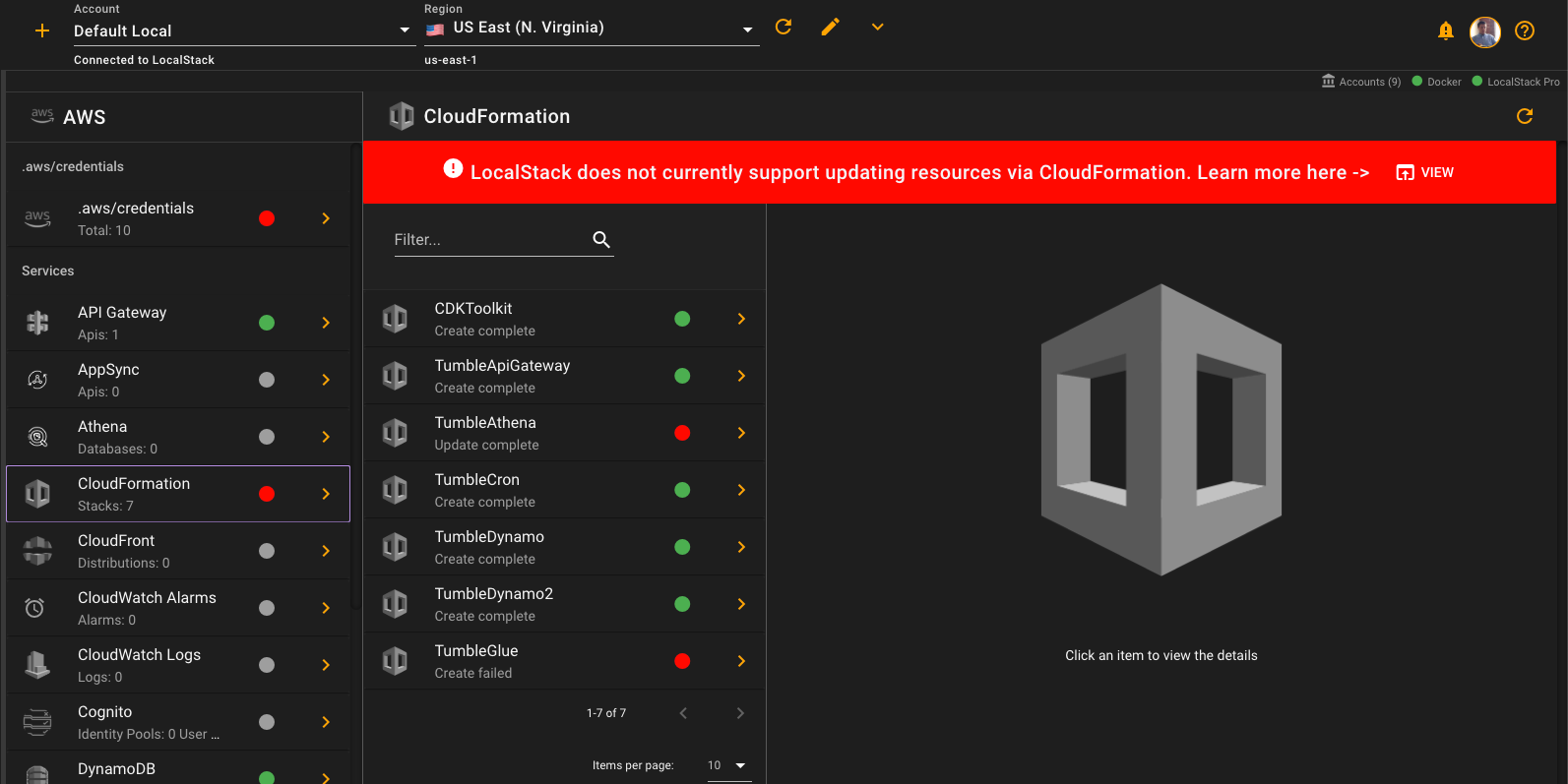The image size is (1568, 784).
Task: Select API Gateway service
Action: click(178, 323)
